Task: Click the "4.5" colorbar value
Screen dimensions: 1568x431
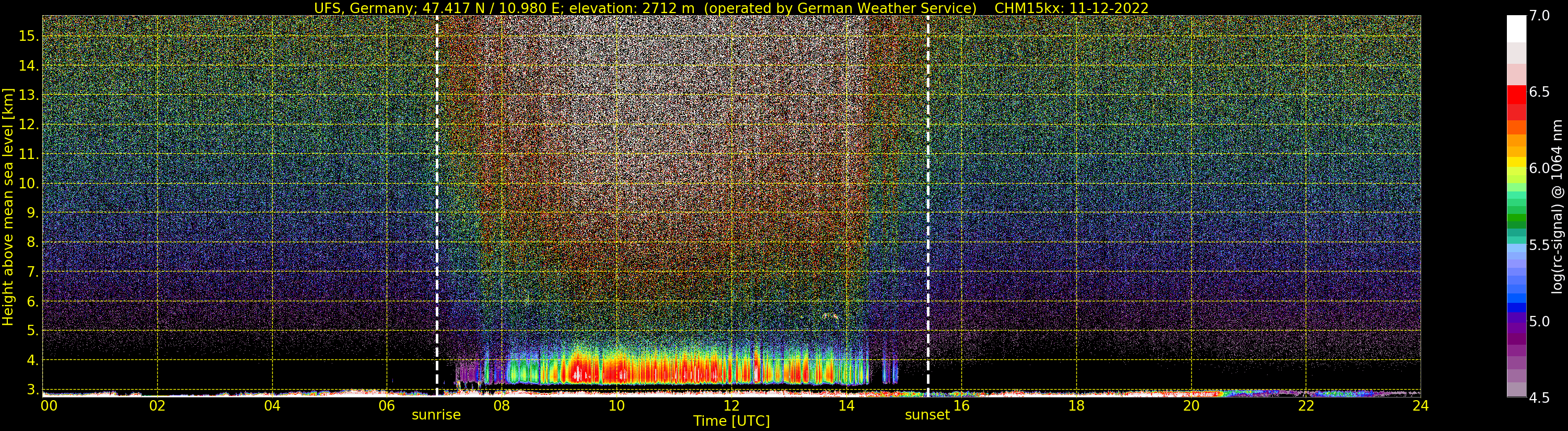Action: coord(1539,398)
